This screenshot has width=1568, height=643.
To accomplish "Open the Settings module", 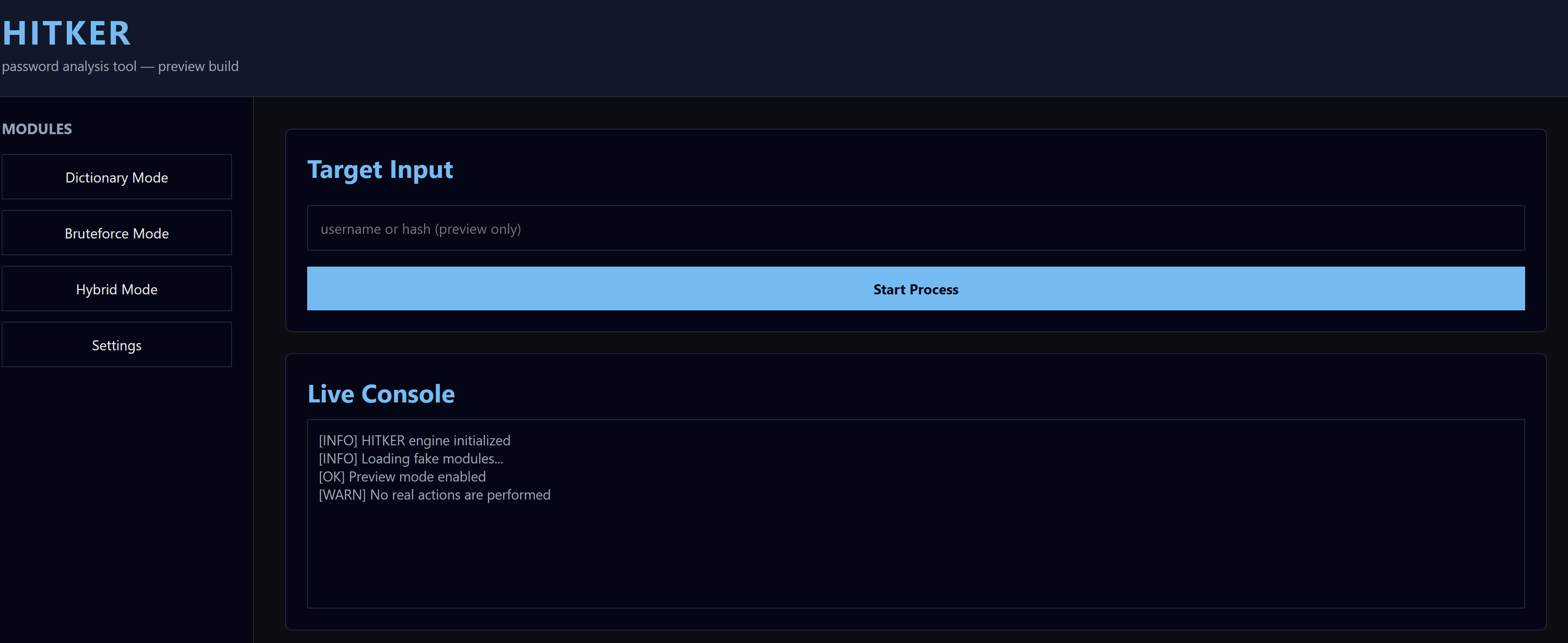I will pos(116,345).
